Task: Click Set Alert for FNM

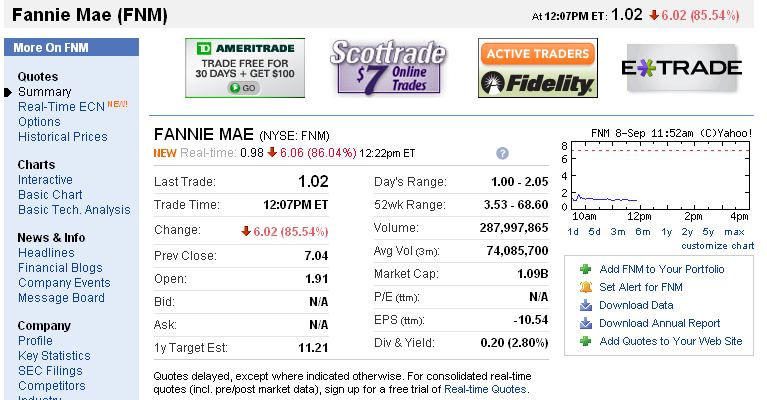Action: point(641,287)
